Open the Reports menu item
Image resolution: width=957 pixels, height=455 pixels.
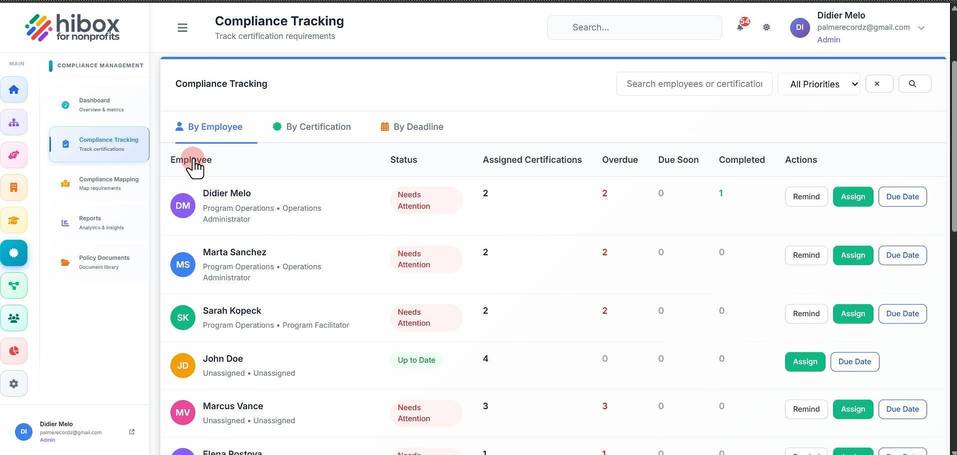(99, 222)
